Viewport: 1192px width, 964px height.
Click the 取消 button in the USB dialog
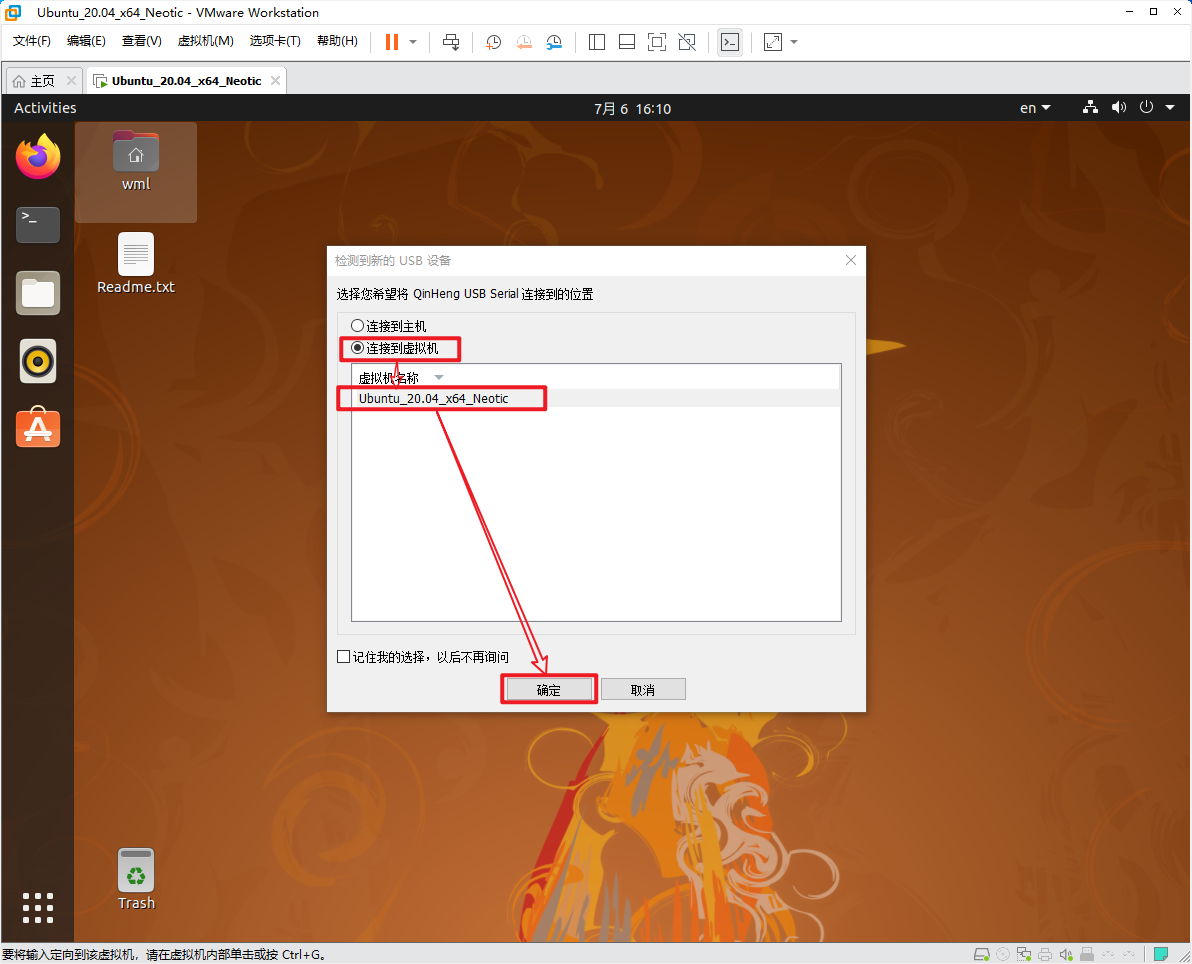[643, 690]
